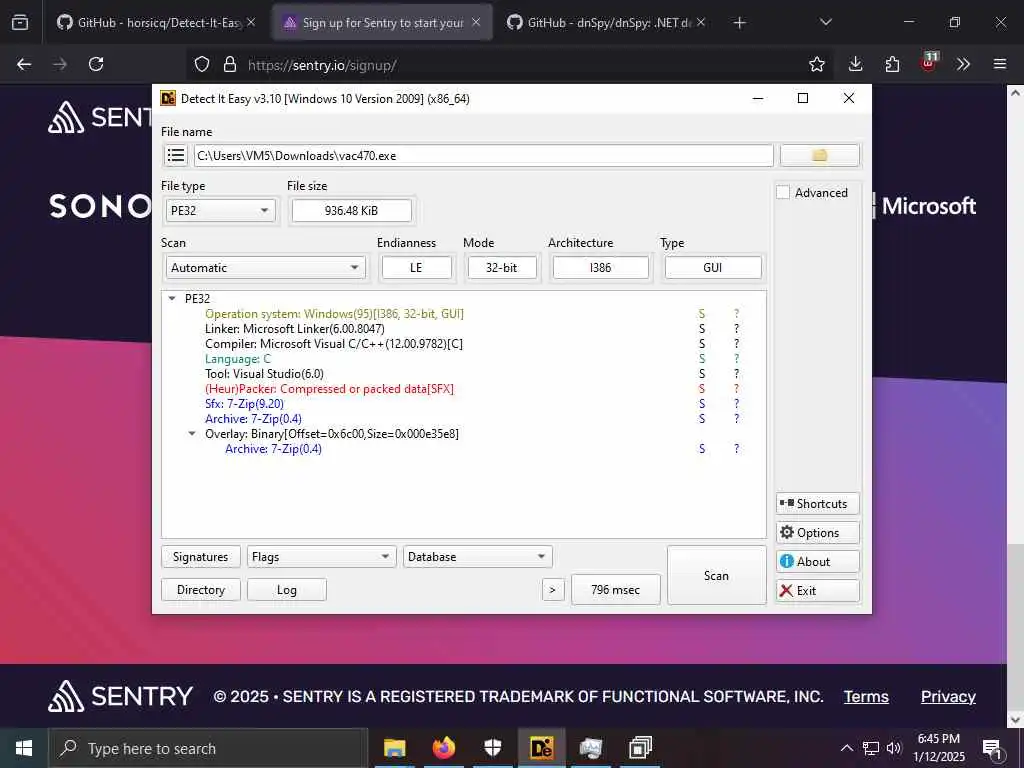Viewport: 1024px width, 768px height.
Task: Open Windows Security shield on taskbar
Action: (492, 748)
